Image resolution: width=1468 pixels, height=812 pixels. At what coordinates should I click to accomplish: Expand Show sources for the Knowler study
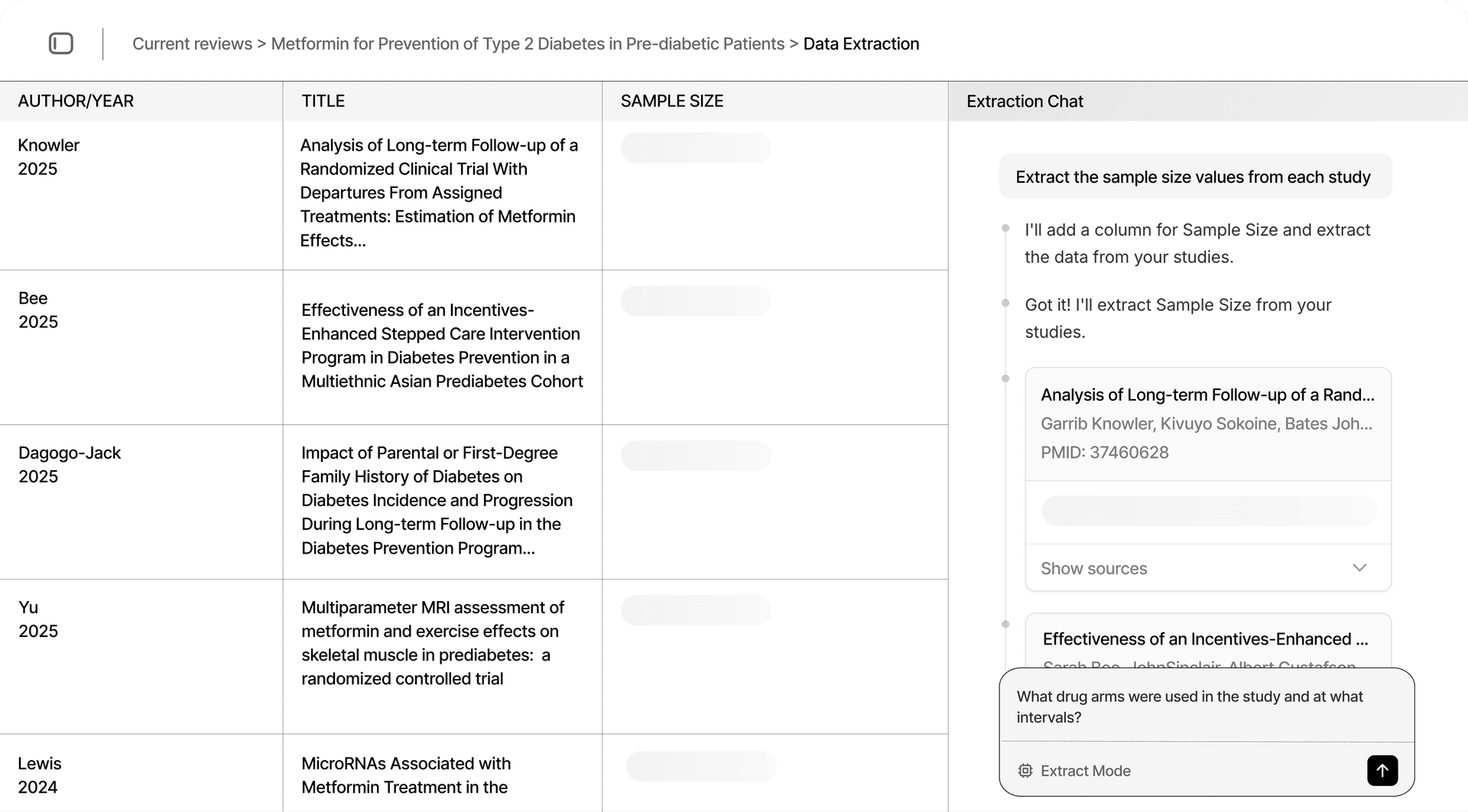(1093, 568)
